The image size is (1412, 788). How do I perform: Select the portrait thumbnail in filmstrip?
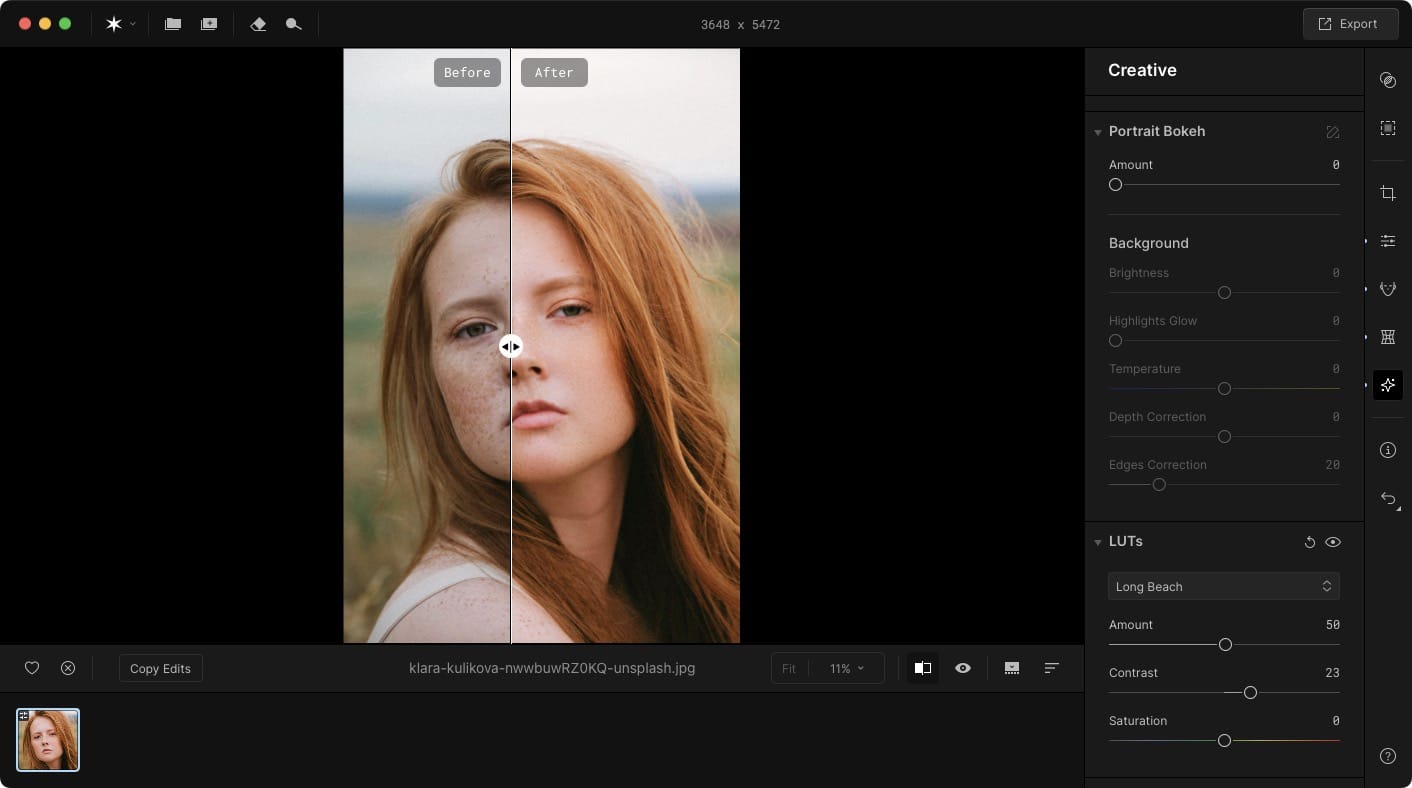coord(48,740)
